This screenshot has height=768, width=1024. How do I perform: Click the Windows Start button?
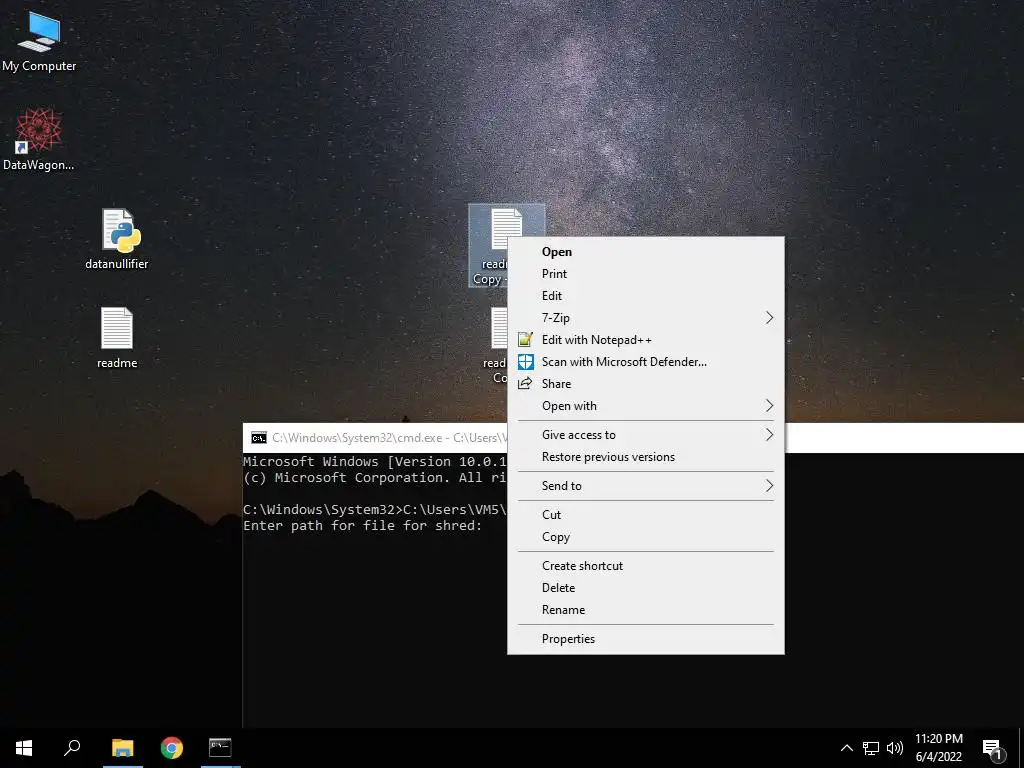click(x=24, y=748)
